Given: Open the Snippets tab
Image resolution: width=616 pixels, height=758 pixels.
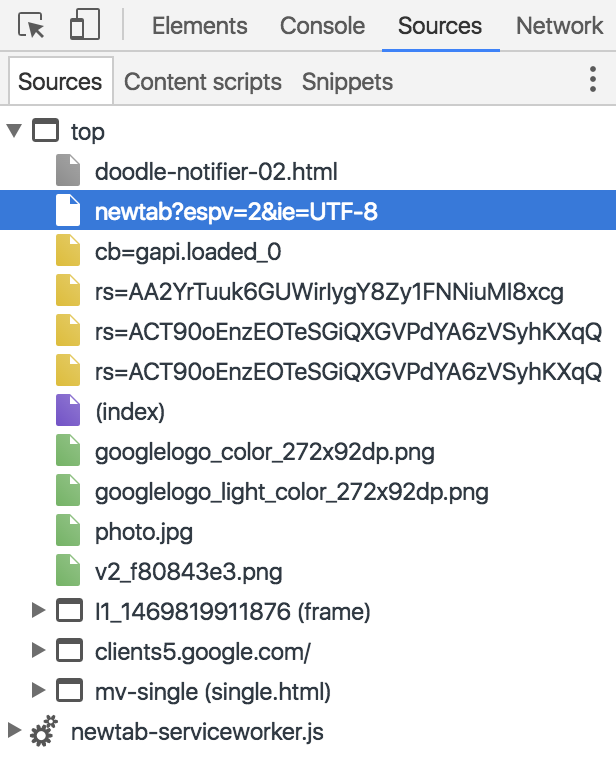Looking at the screenshot, I should (x=347, y=82).
